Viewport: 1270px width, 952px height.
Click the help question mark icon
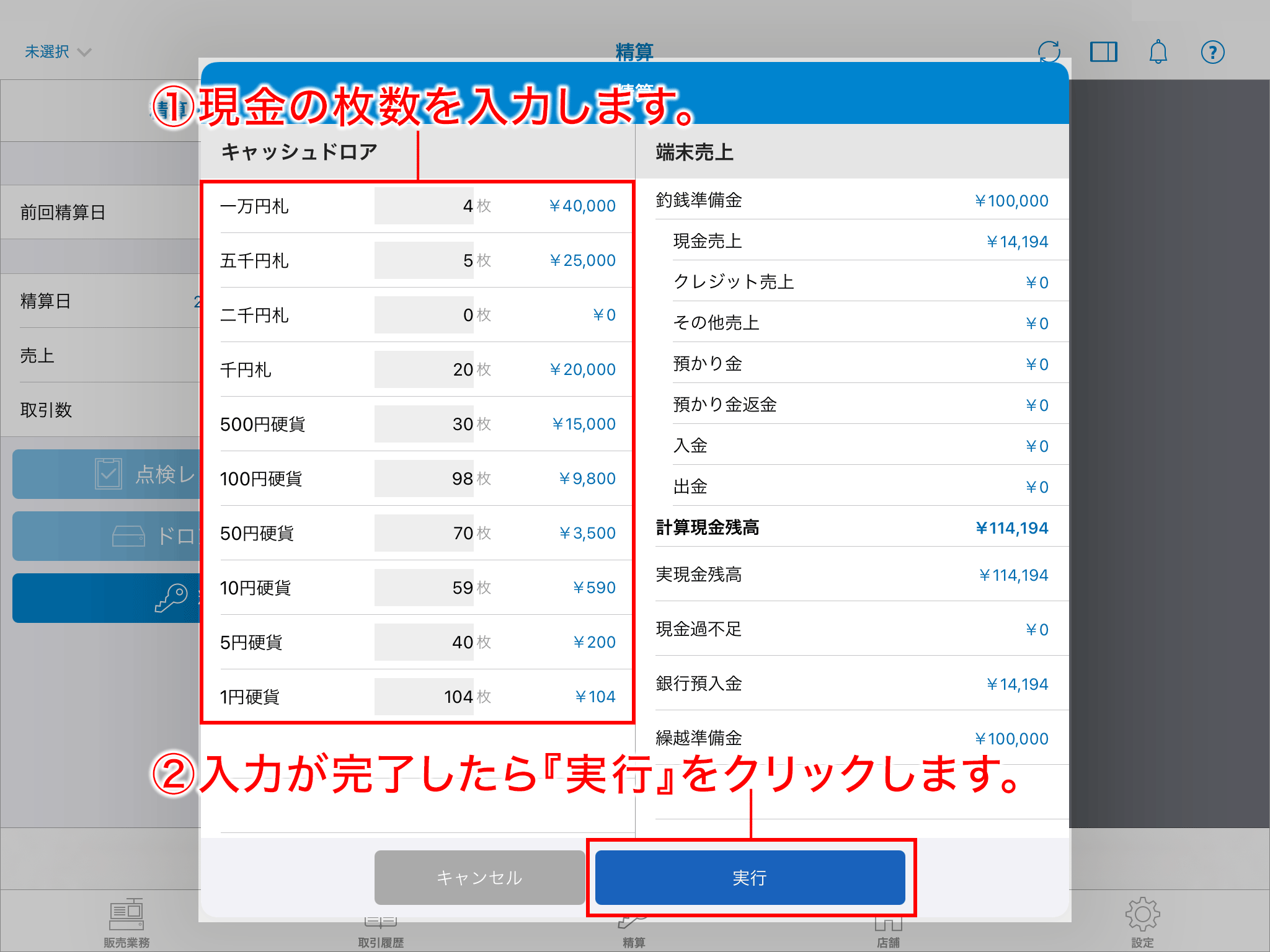1212,52
